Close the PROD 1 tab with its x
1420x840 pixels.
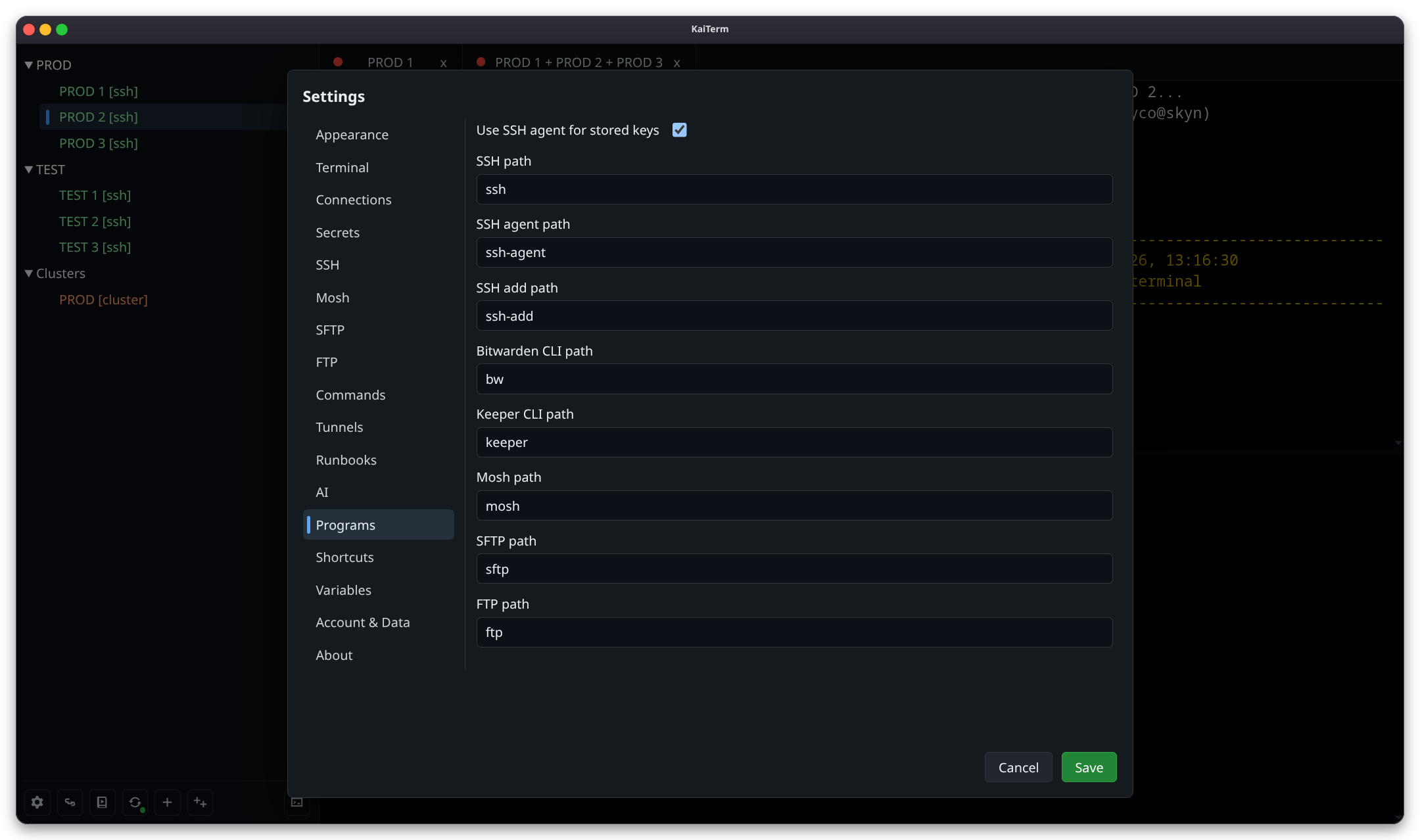point(443,63)
